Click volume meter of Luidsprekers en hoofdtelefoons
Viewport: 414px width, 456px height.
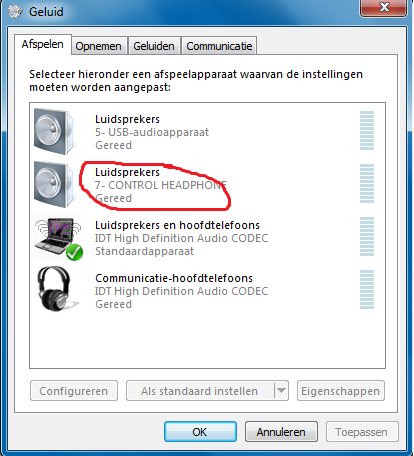(367, 237)
